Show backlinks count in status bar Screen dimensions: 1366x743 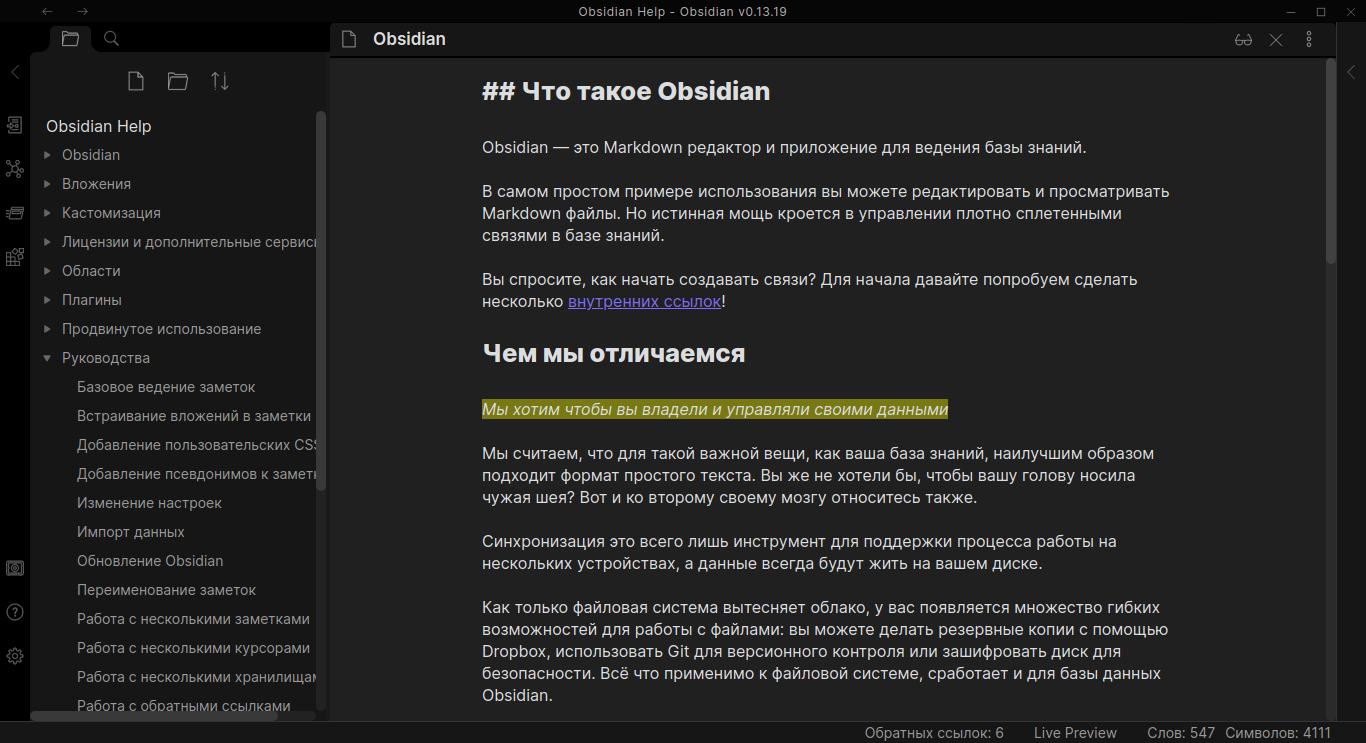coord(934,733)
